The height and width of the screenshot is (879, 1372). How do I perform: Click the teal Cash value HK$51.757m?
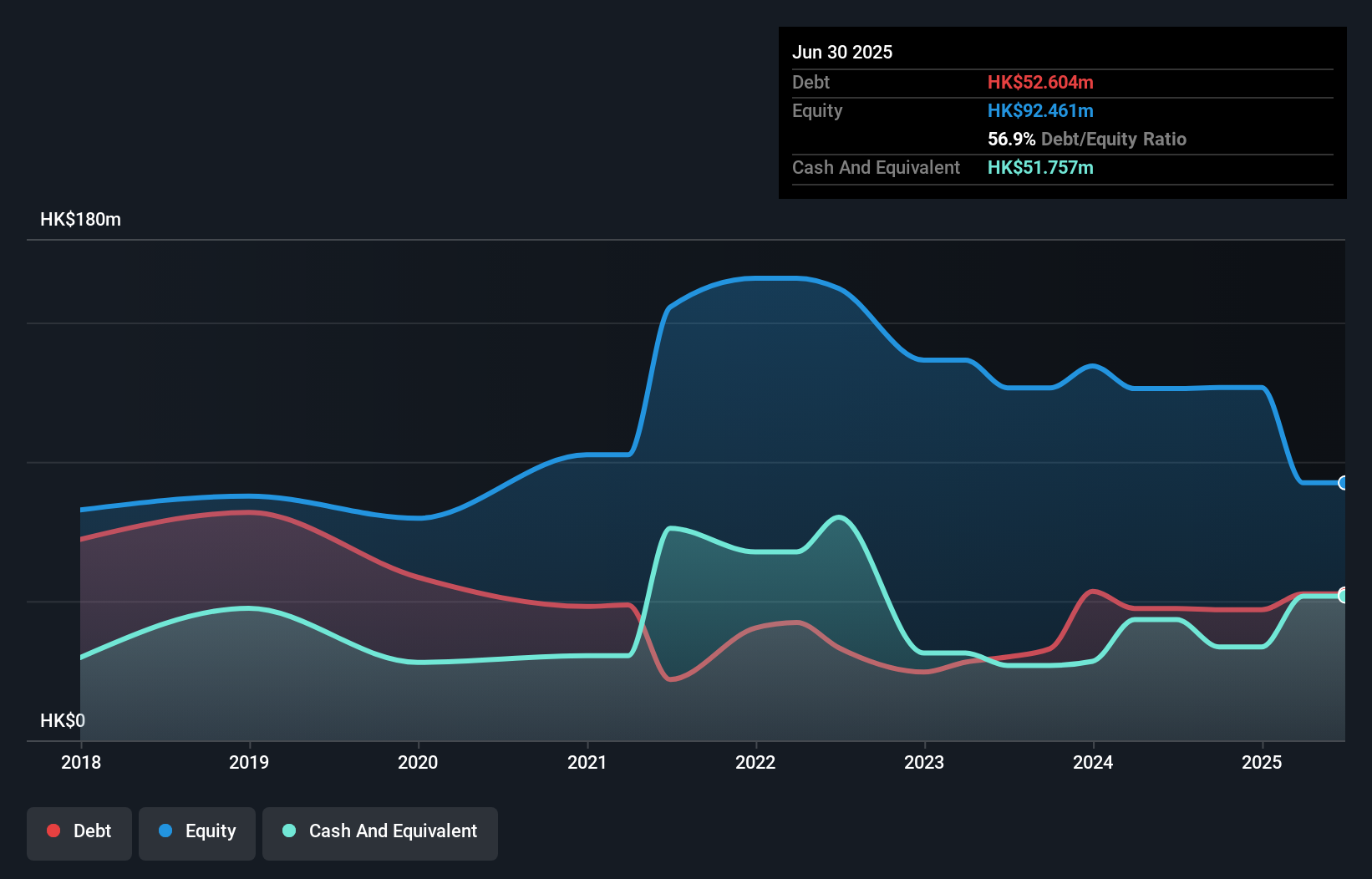click(x=1040, y=167)
